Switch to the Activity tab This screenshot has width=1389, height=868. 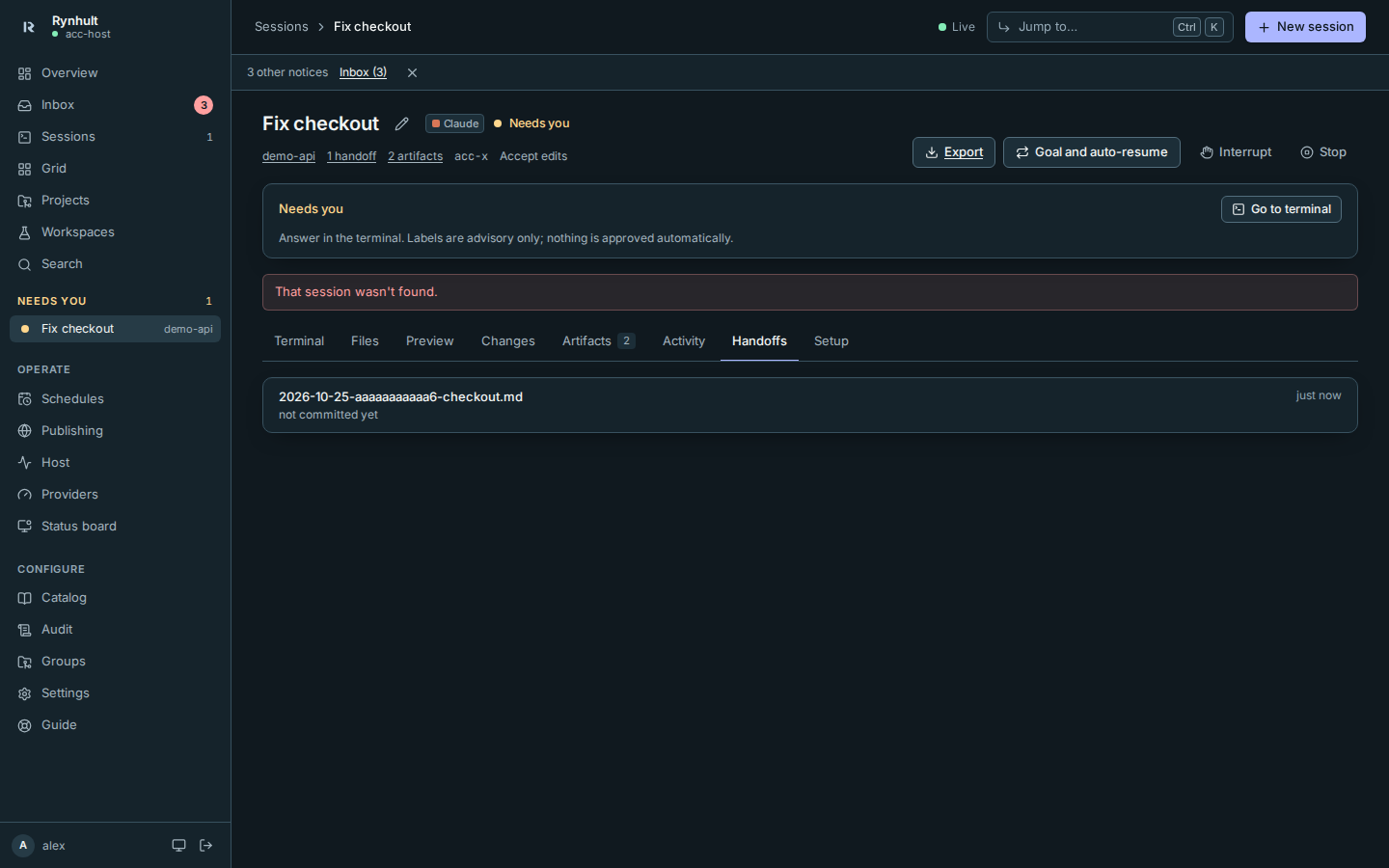684,341
